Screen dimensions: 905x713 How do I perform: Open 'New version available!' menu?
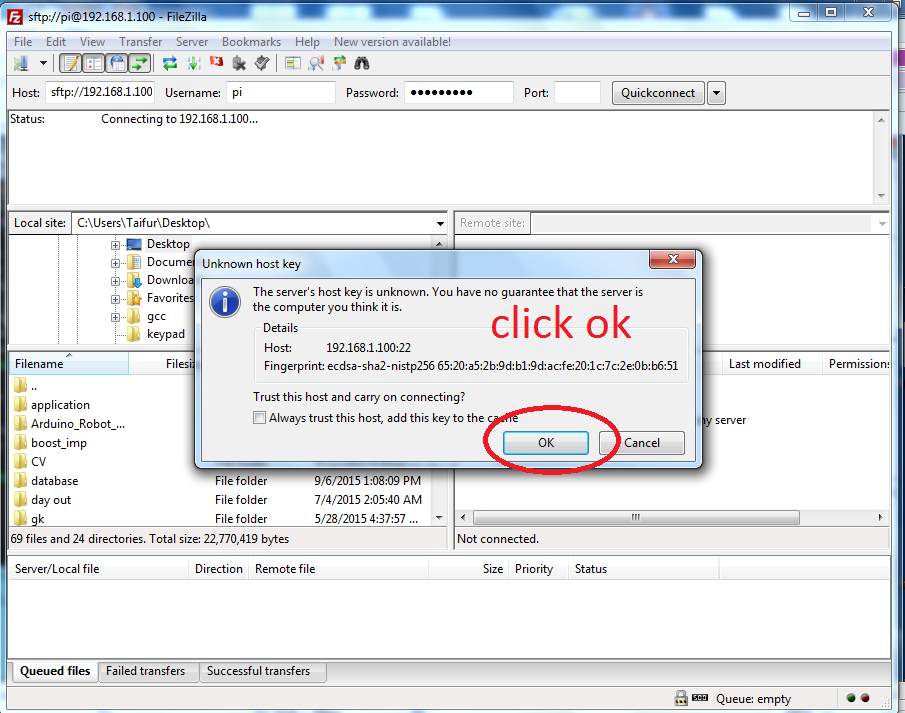click(392, 42)
